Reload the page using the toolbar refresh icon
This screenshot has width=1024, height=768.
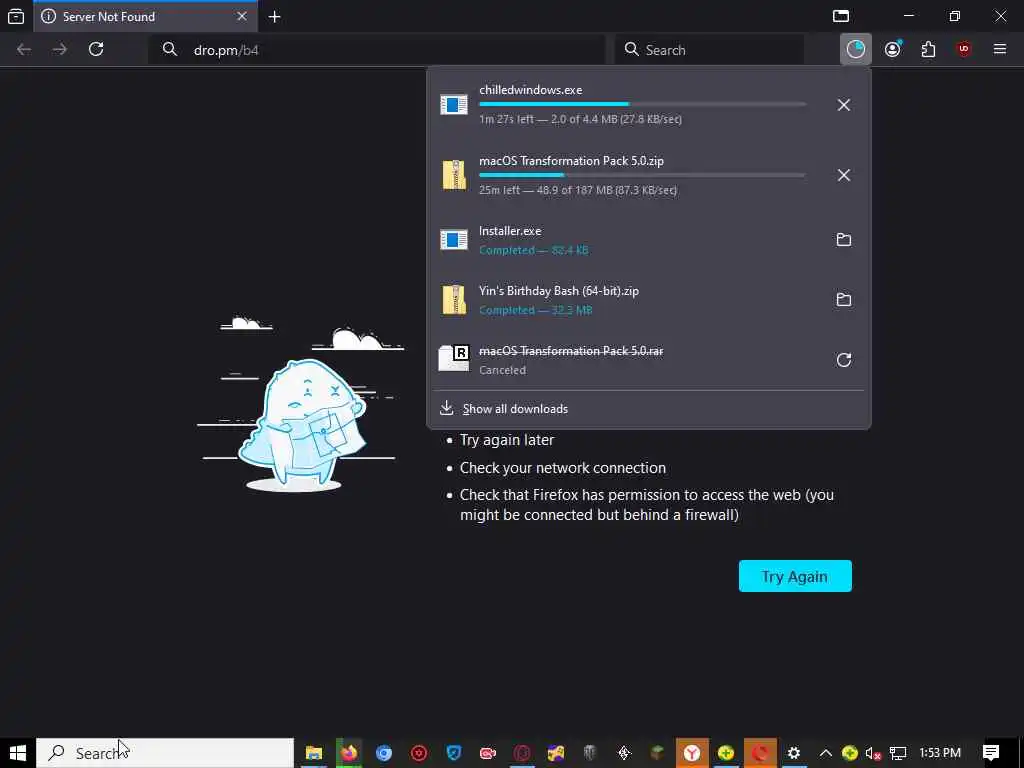96,50
